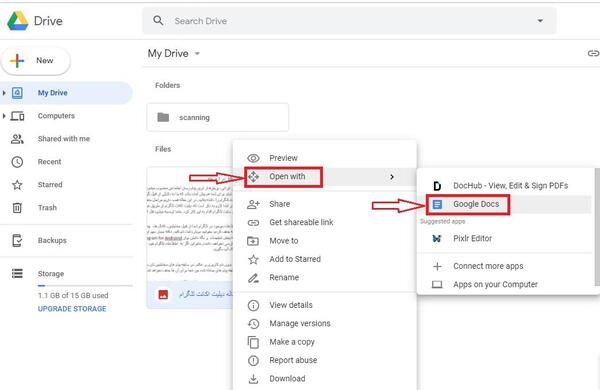The width and height of the screenshot is (600, 390).
Task: Choose Apps on your Computer
Action: 505,284
